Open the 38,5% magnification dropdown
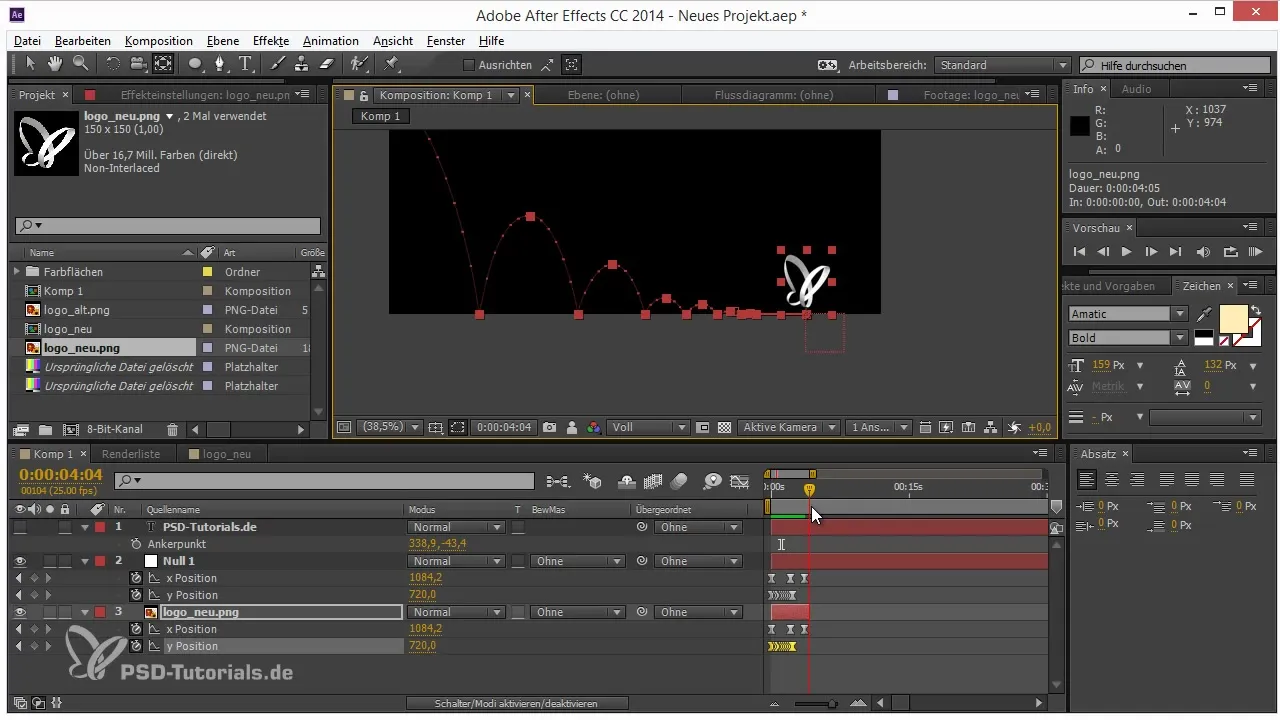Screen dimensions: 1280x720 click(389, 427)
